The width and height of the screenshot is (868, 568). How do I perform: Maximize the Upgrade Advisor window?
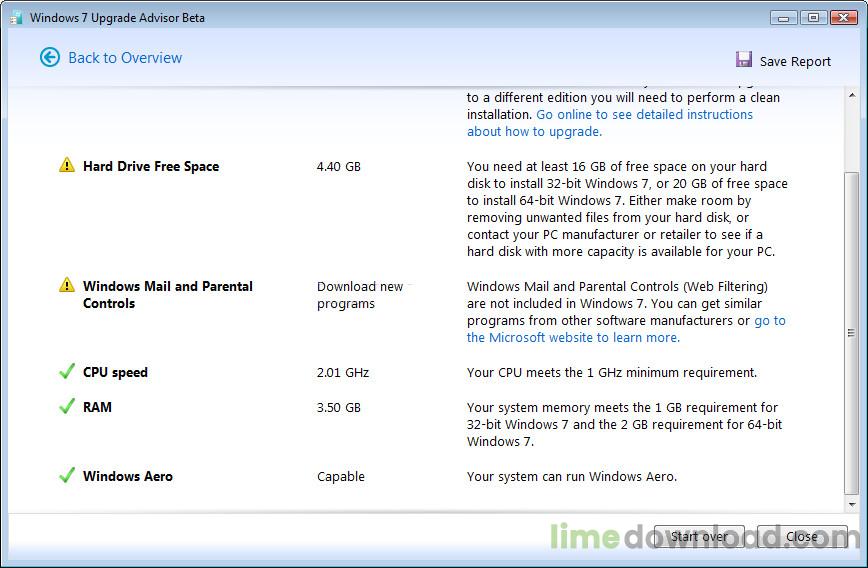tap(813, 18)
